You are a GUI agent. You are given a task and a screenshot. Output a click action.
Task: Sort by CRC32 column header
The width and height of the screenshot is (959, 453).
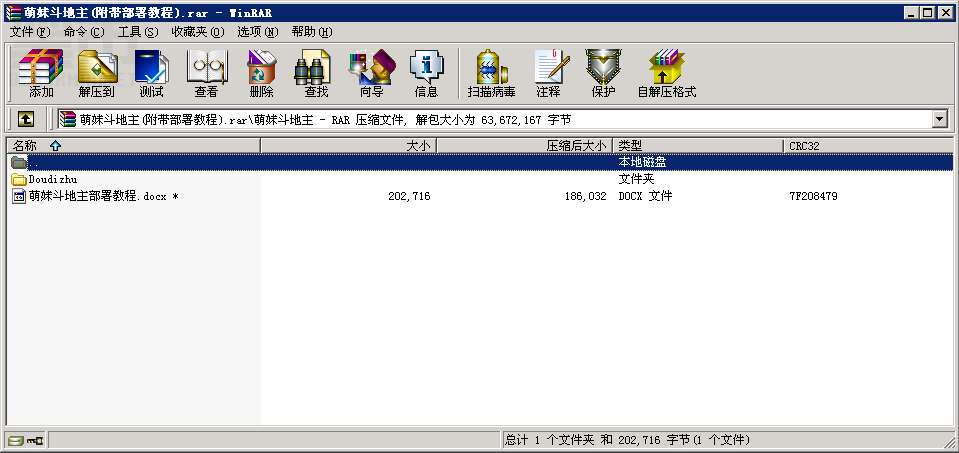868,145
